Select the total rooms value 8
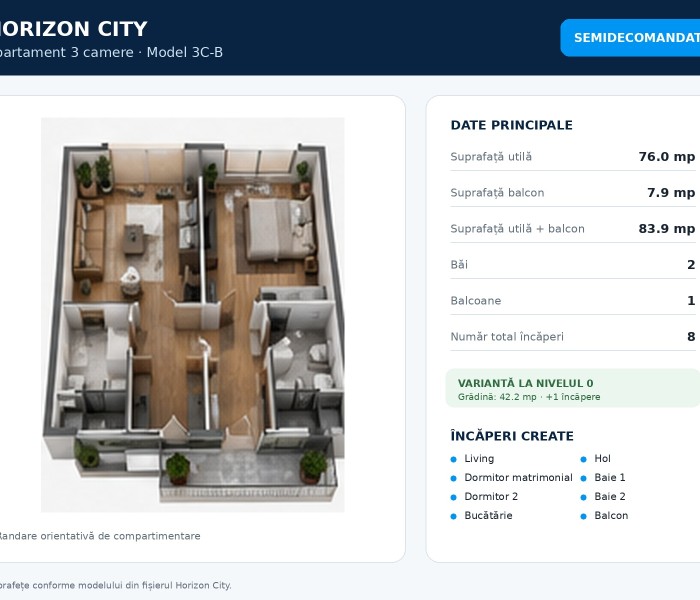Image resolution: width=700 pixels, height=600 pixels. (x=691, y=337)
